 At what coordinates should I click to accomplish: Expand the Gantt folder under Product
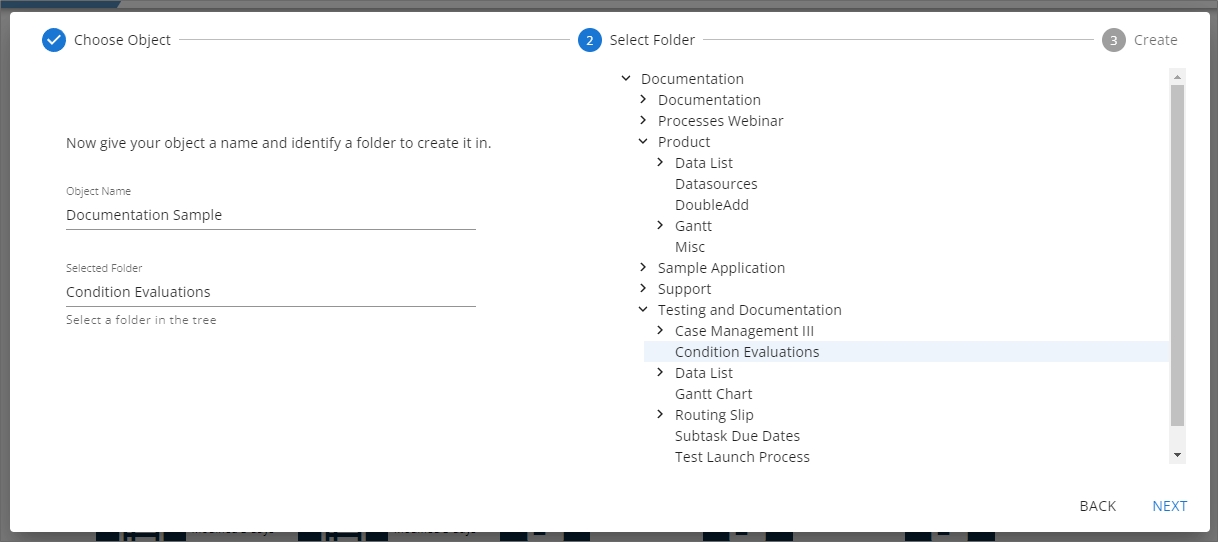pos(660,226)
